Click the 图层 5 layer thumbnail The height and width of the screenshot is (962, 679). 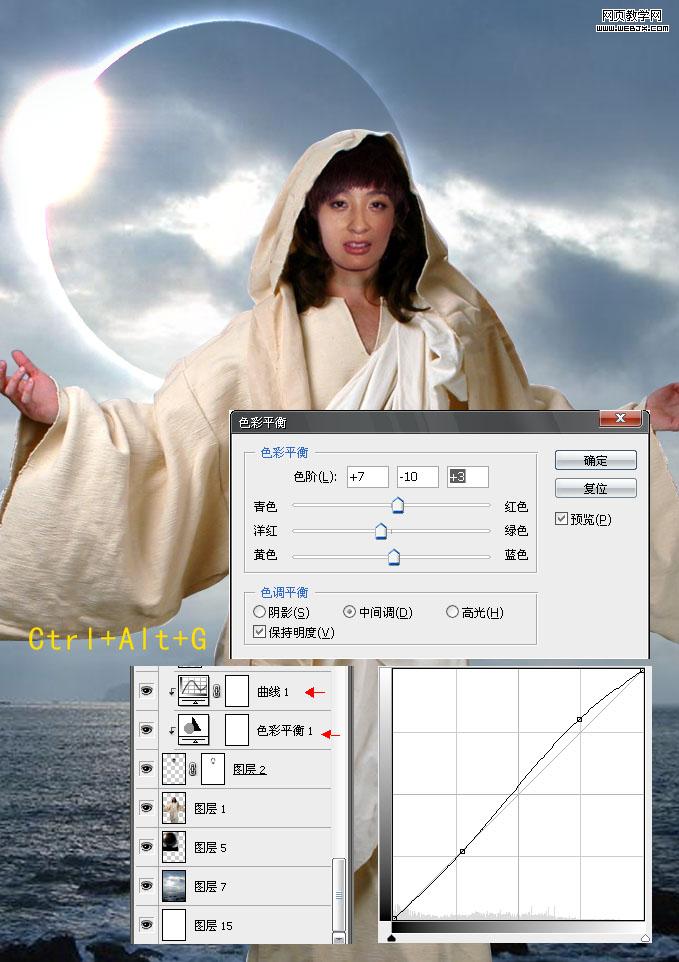(174, 847)
